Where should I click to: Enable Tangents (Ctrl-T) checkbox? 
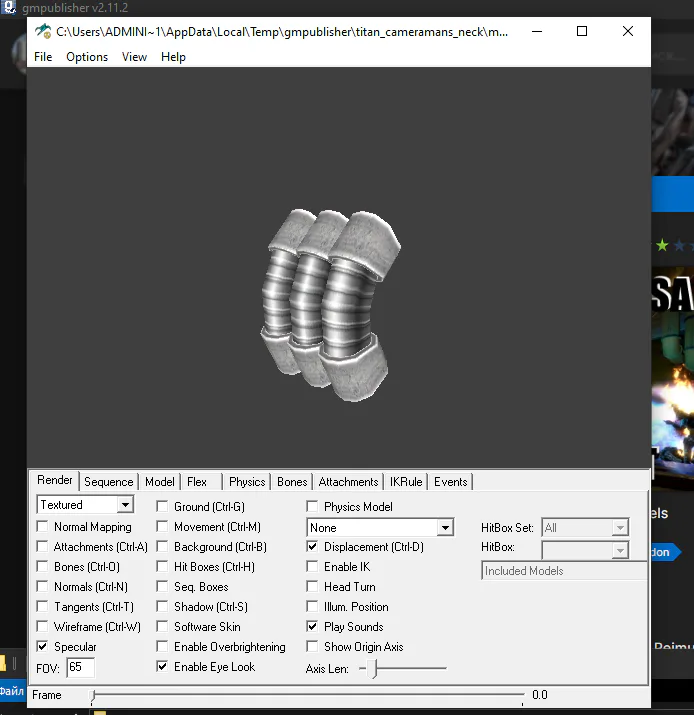42,607
